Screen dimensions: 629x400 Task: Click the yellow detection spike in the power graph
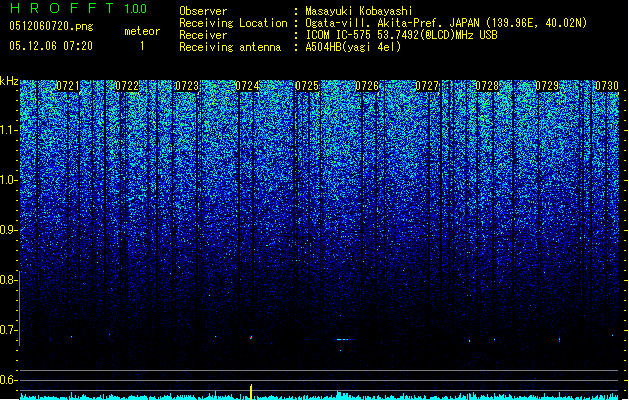pos(251,392)
